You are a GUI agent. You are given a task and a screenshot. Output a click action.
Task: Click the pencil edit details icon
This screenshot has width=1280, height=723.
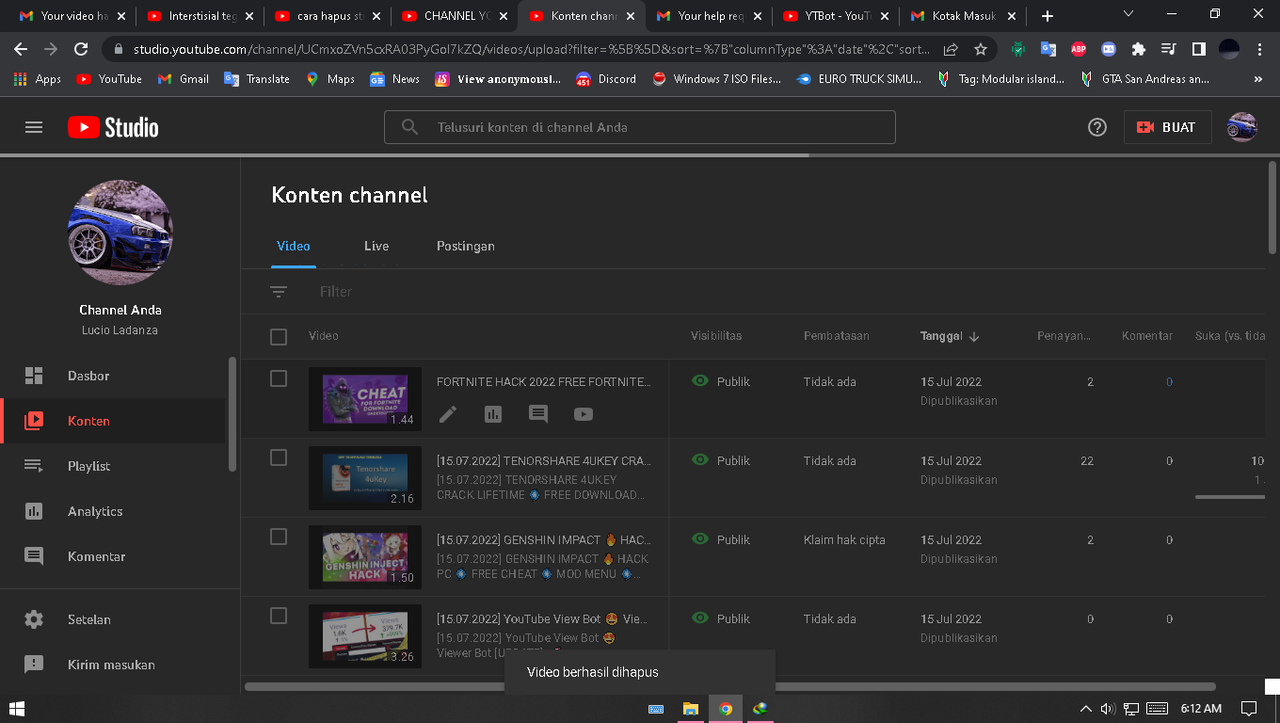[x=448, y=414]
